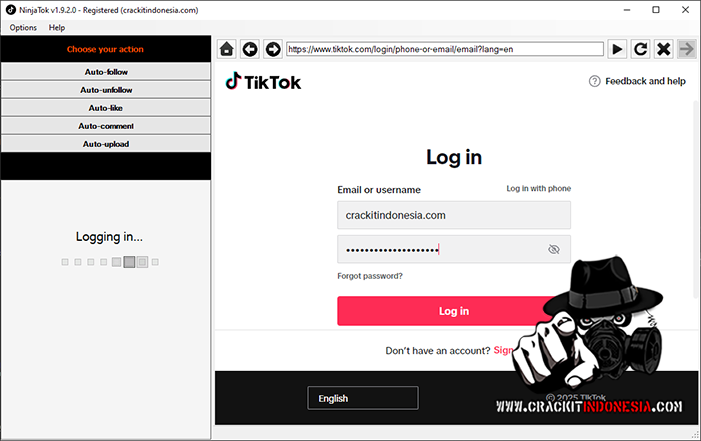Open the Options menu

[x=23, y=27]
